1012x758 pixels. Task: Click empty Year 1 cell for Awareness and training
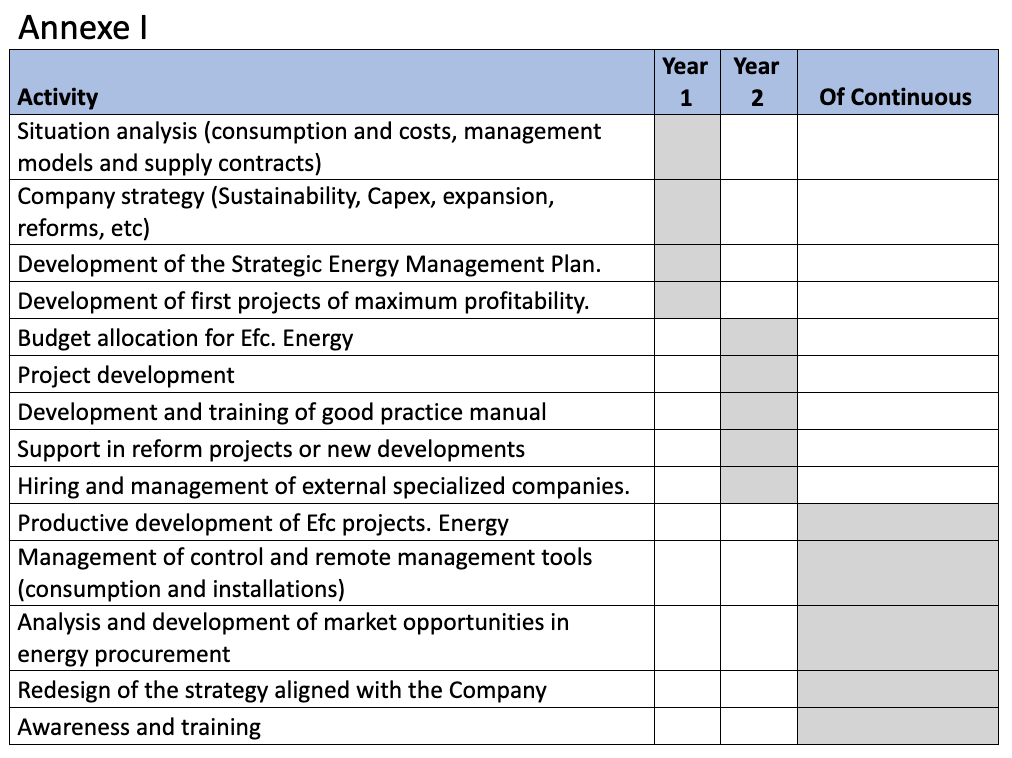687,726
